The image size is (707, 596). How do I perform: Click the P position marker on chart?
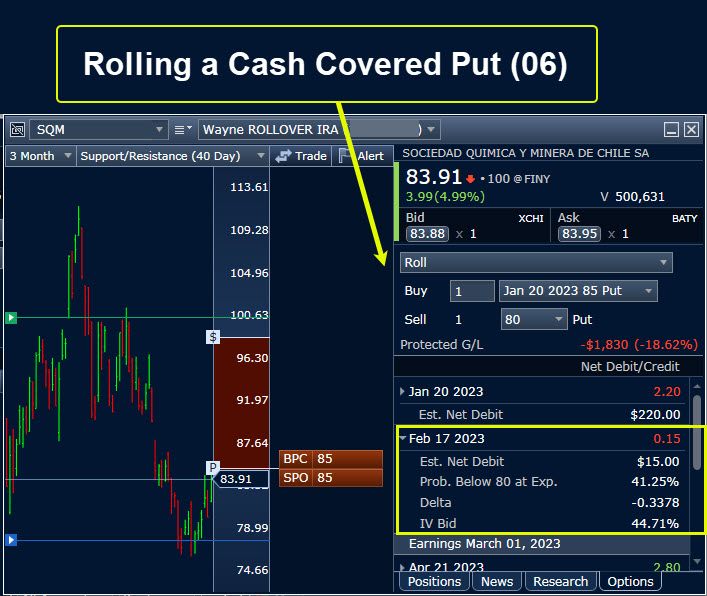coord(212,467)
